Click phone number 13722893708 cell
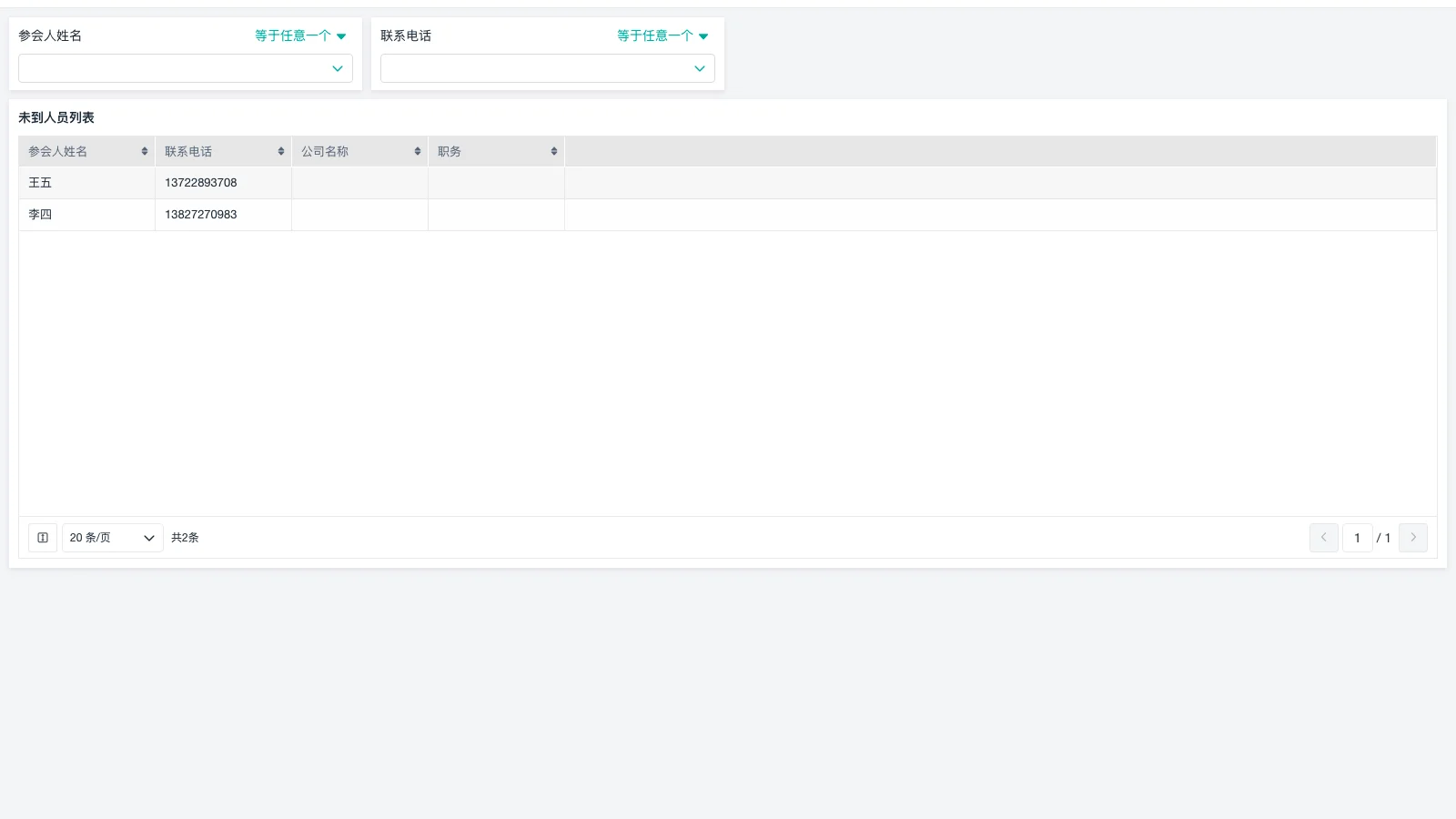Screen dimensions: 1456x819 coord(201,183)
